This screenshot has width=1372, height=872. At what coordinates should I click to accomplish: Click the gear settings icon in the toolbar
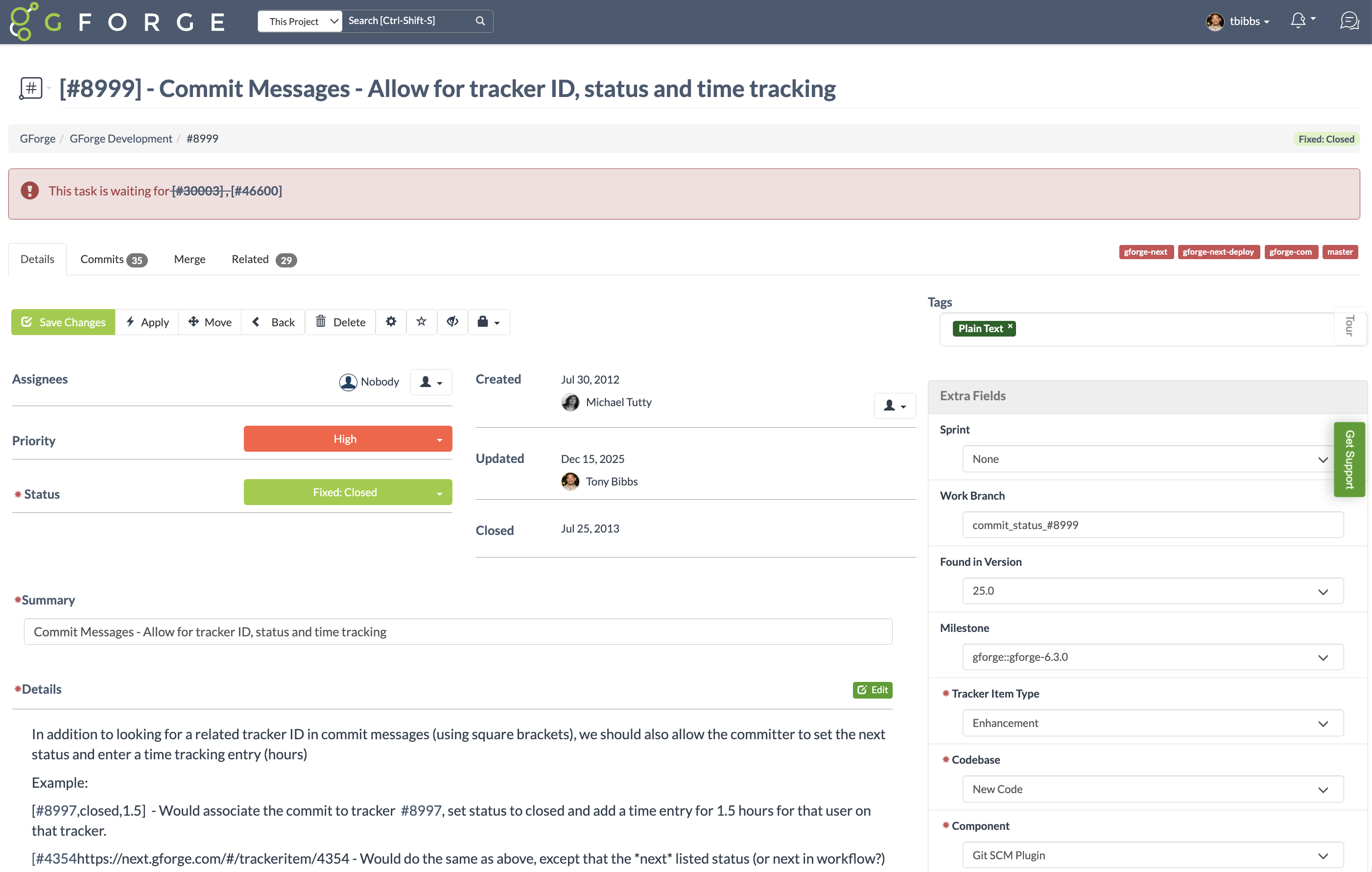point(391,322)
